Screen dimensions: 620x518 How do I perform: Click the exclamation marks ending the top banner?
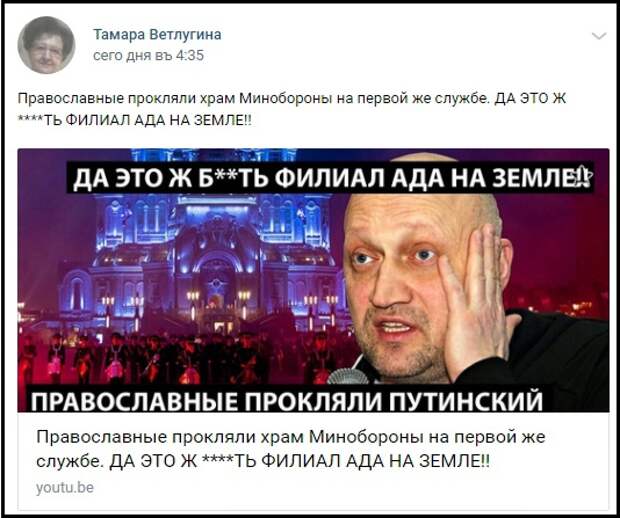click(x=582, y=177)
